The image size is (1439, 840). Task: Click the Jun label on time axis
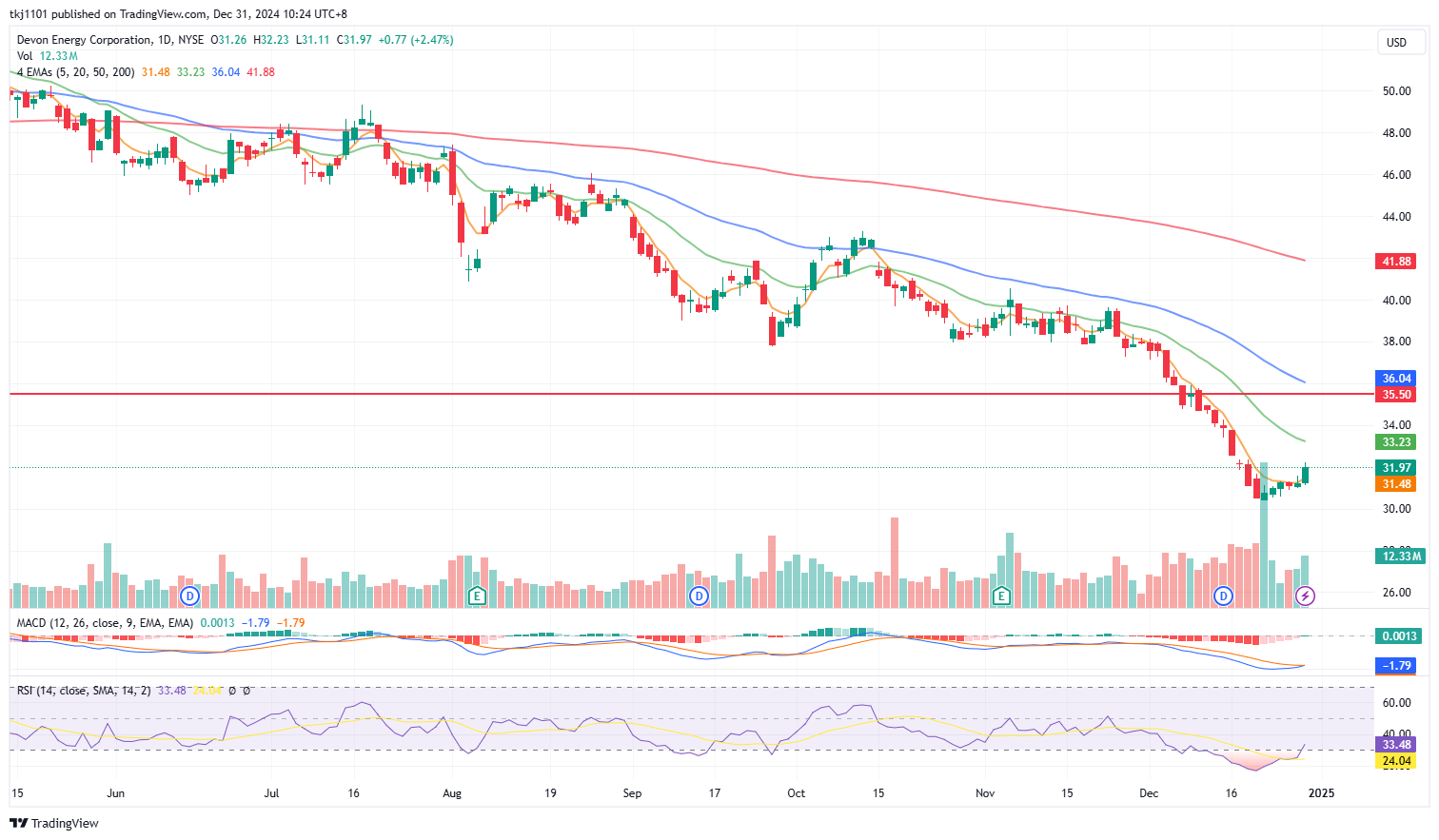(x=116, y=793)
